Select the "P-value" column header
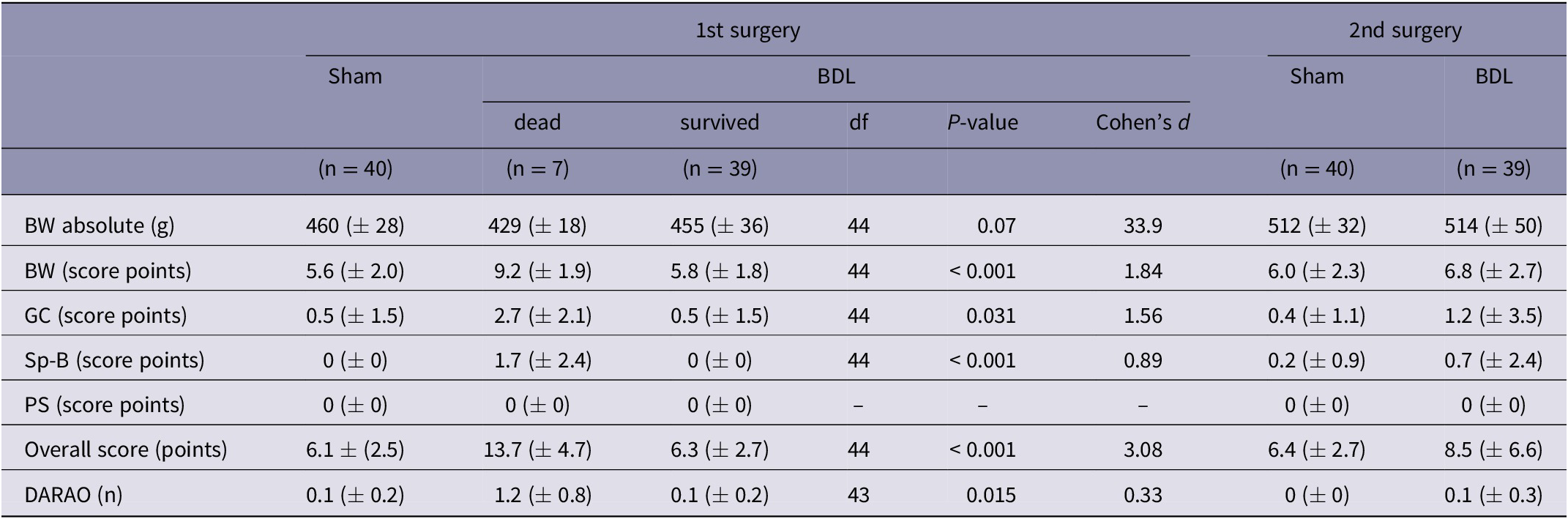Screen dimensions: 1568x519 point(982,122)
